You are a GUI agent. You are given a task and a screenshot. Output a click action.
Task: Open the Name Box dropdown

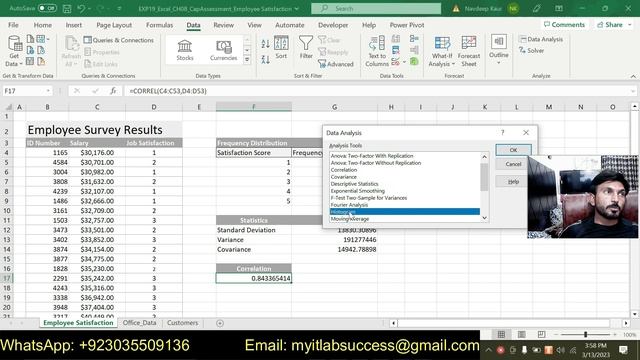pos(48,91)
